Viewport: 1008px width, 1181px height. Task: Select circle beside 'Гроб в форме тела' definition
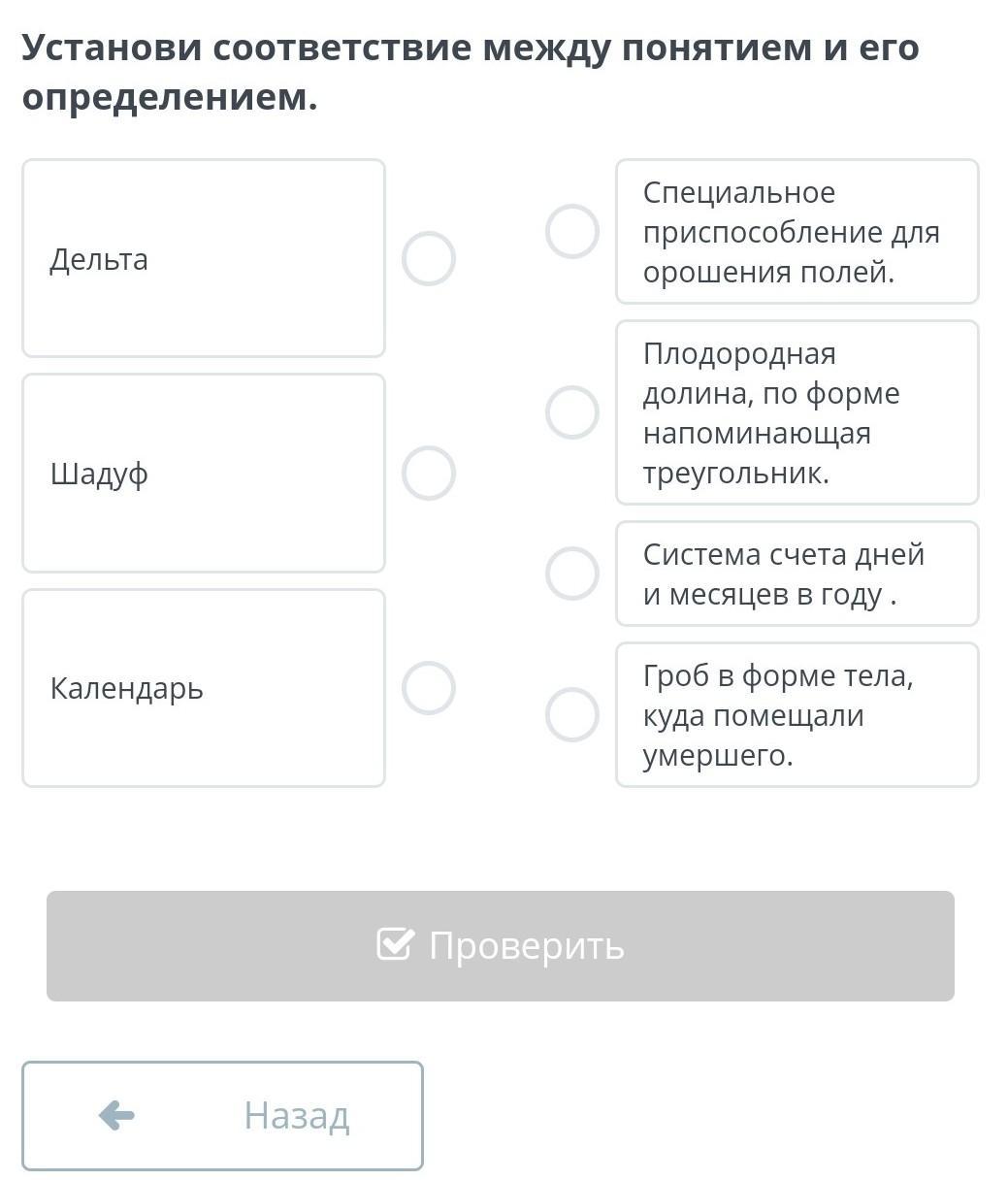coord(572,715)
